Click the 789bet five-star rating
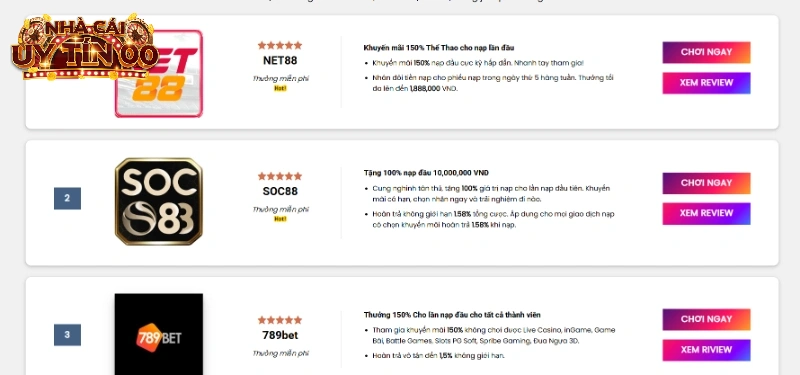The height and width of the screenshot is (375, 800). [x=280, y=320]
